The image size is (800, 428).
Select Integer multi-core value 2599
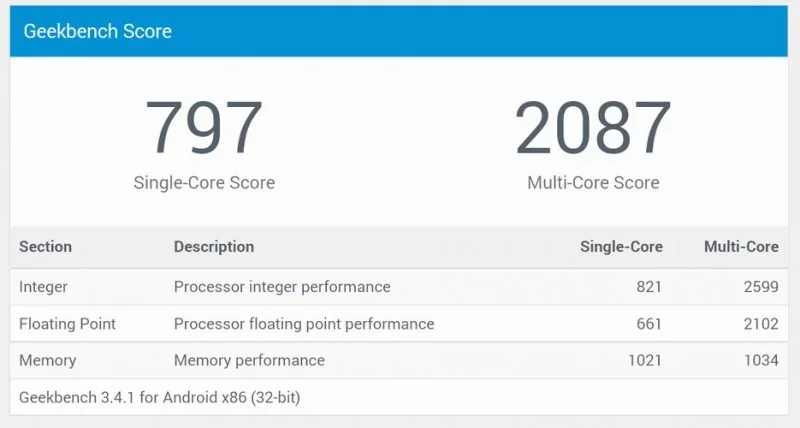tap(761, 287)
